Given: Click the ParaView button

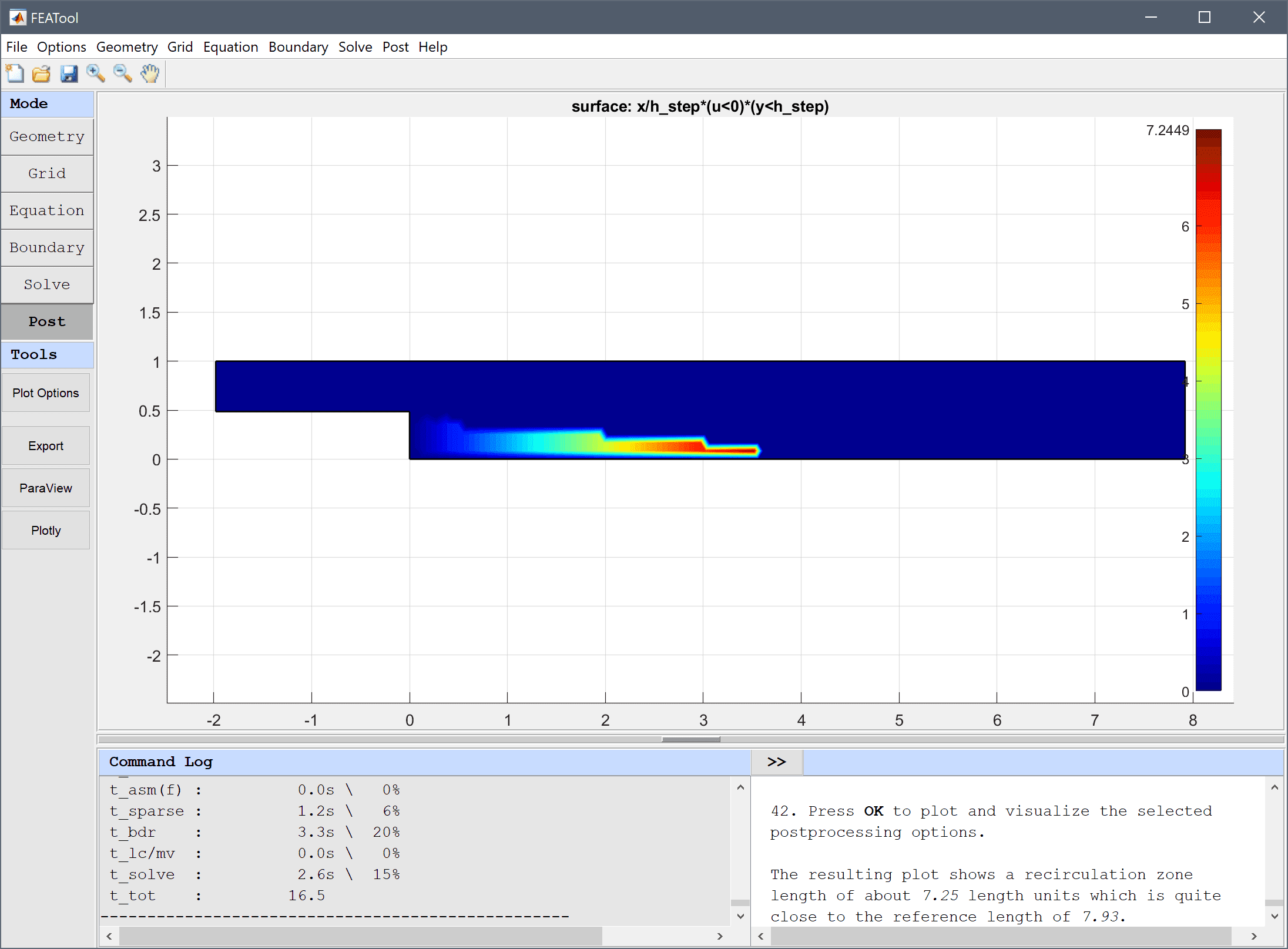Looking at the screenshot, I should (x=46, y=488).
